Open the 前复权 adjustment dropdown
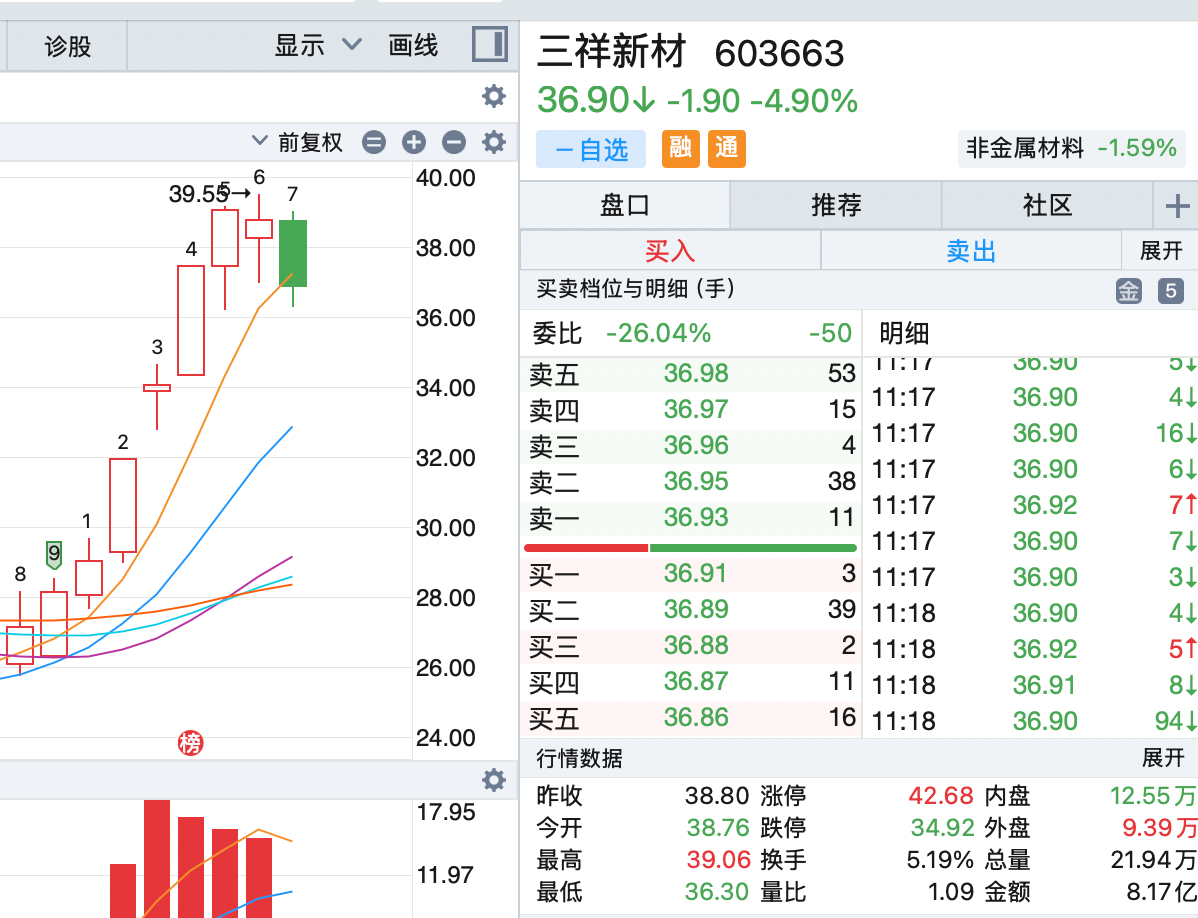This screenshot has height=918, width=1198. point(297,142)
